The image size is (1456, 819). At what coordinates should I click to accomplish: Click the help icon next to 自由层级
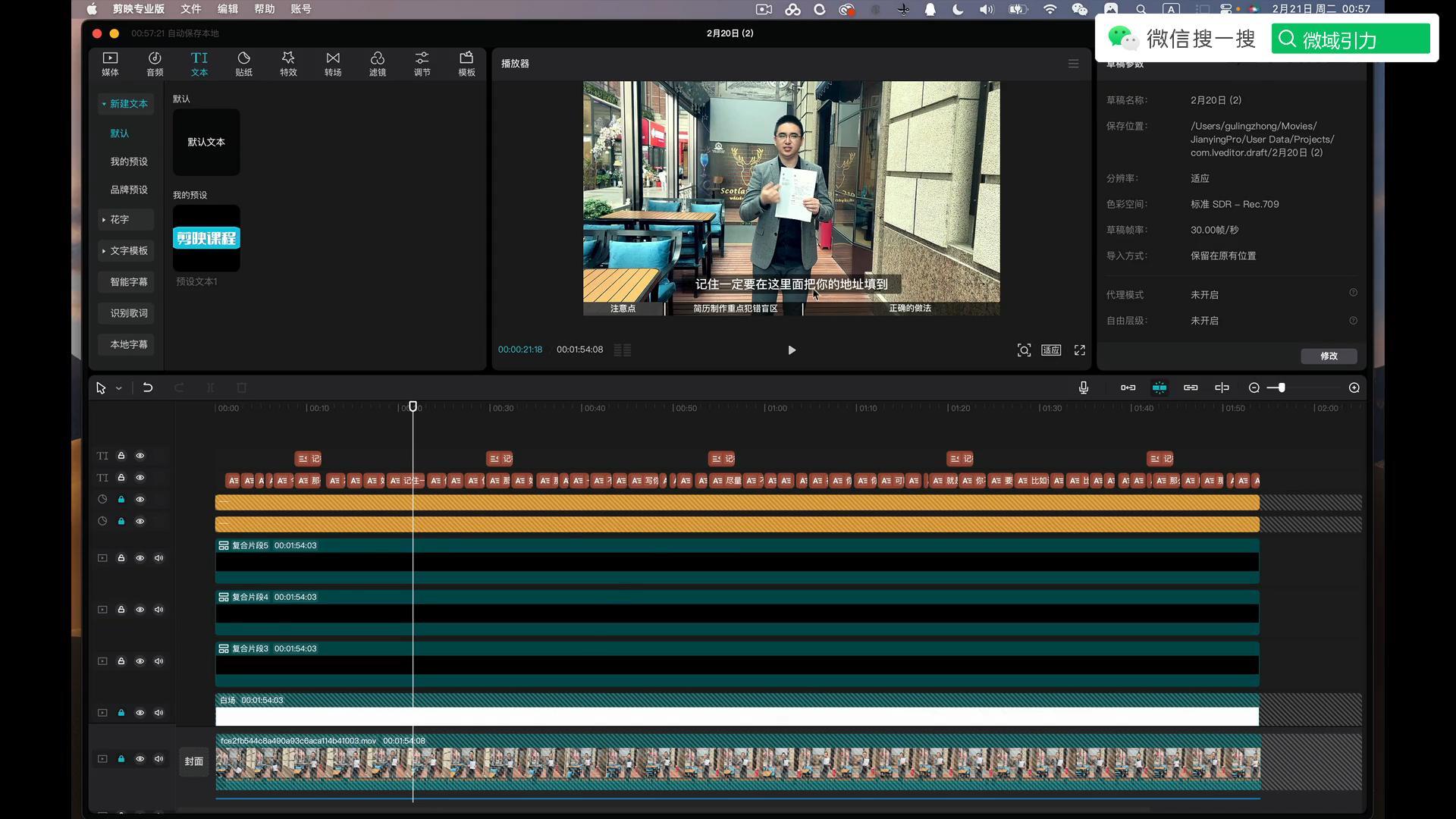1353,321
